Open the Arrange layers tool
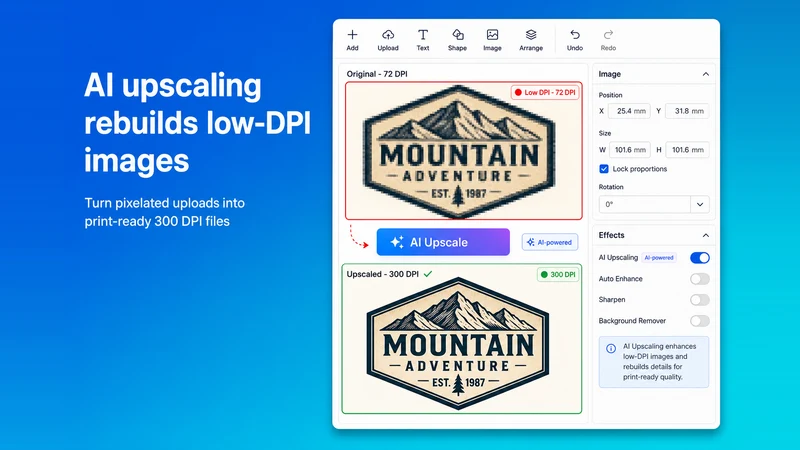Viewport: 800px width, 450px height. (531, 40)
